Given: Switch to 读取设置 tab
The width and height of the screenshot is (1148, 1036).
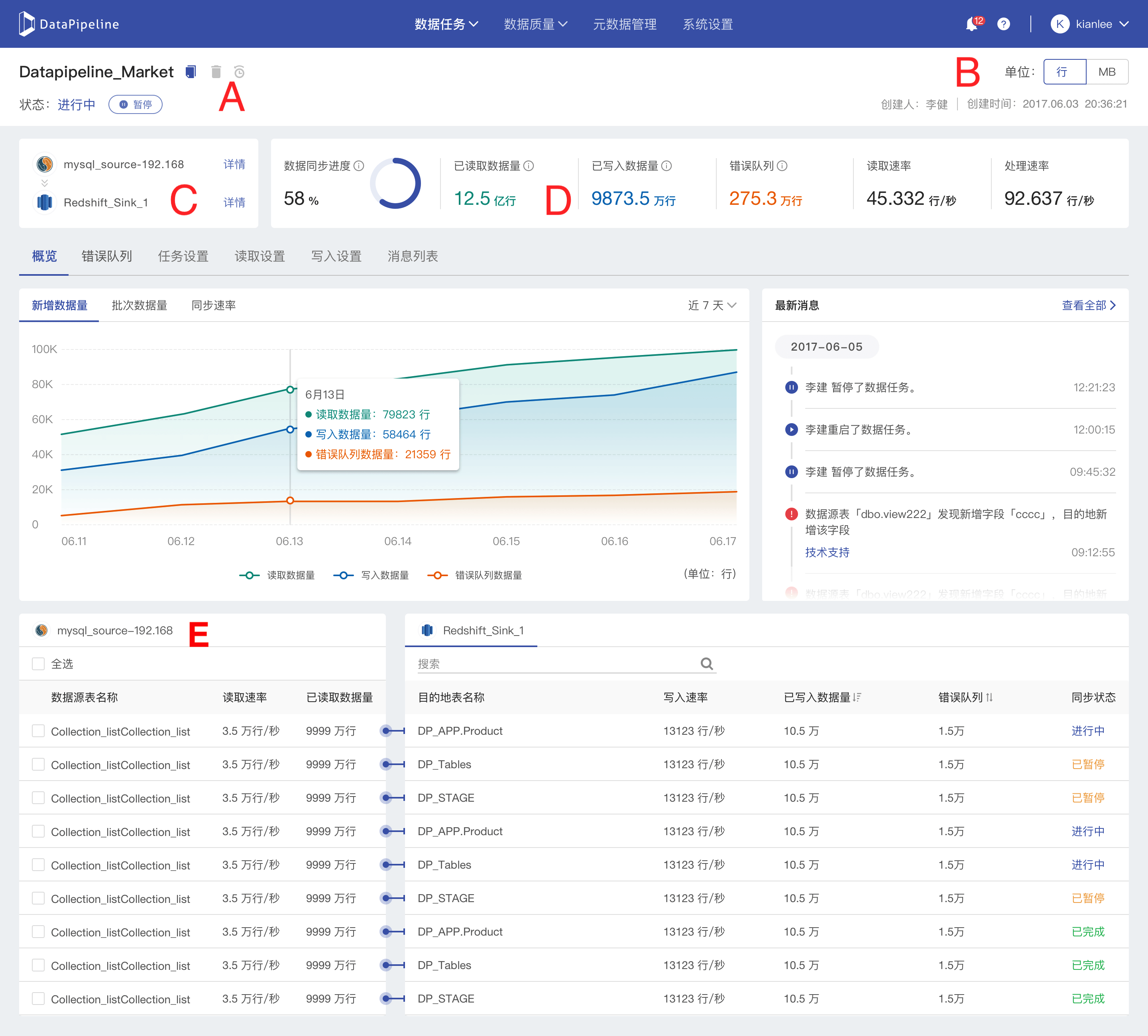Looking at the screenshot, I should (259, 256).
